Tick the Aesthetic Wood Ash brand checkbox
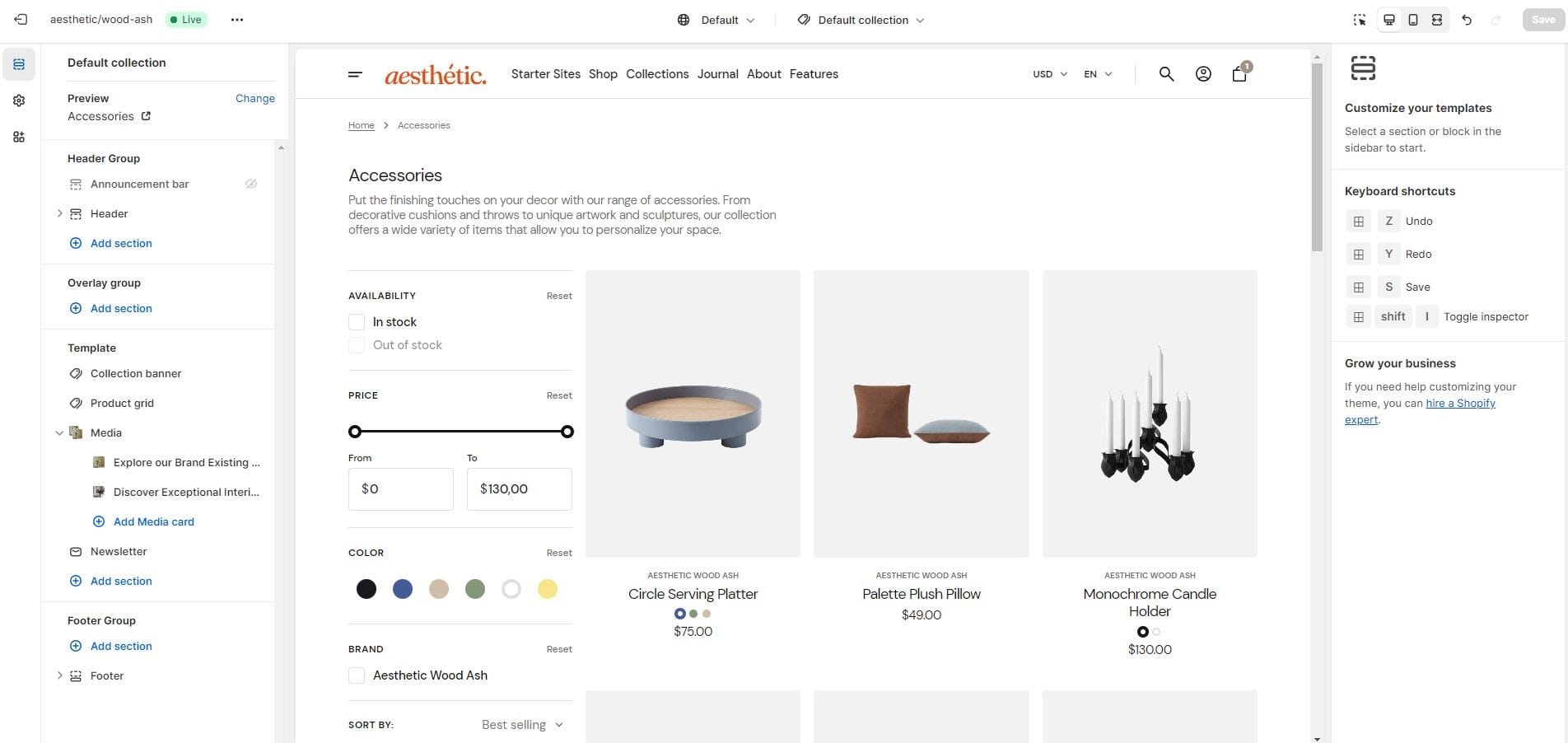 [357, 675]
